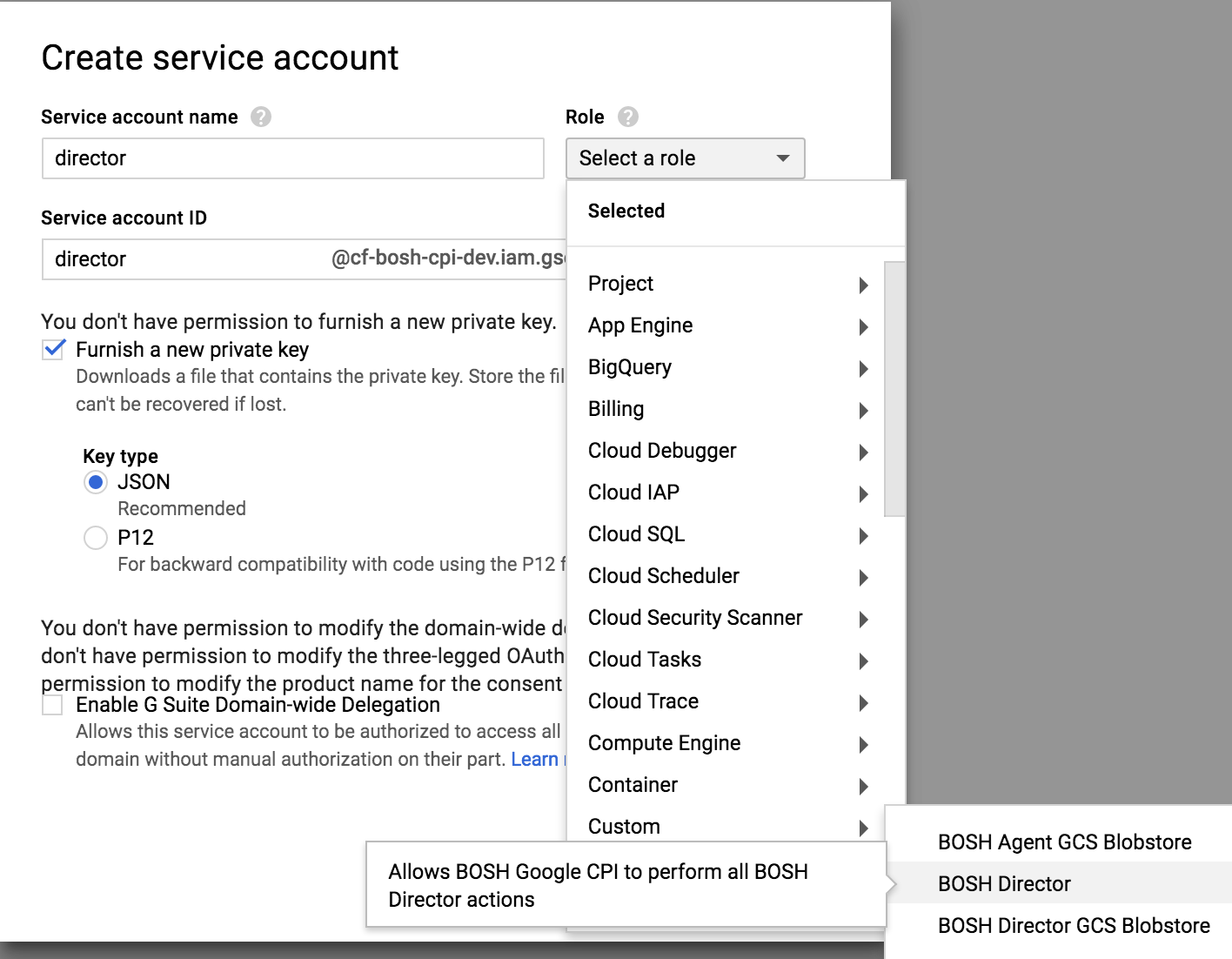The width and height of the screenshot is (1232, 959).
Task: Click the role list scrollbar
Action: 894,388
